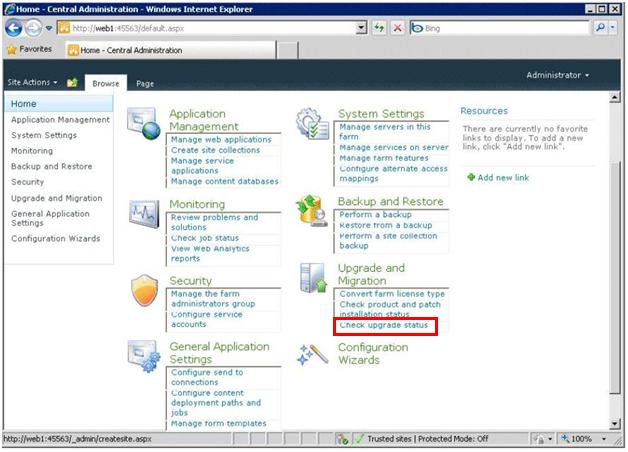Click Manage servers in this farm link

click(385, 132)
